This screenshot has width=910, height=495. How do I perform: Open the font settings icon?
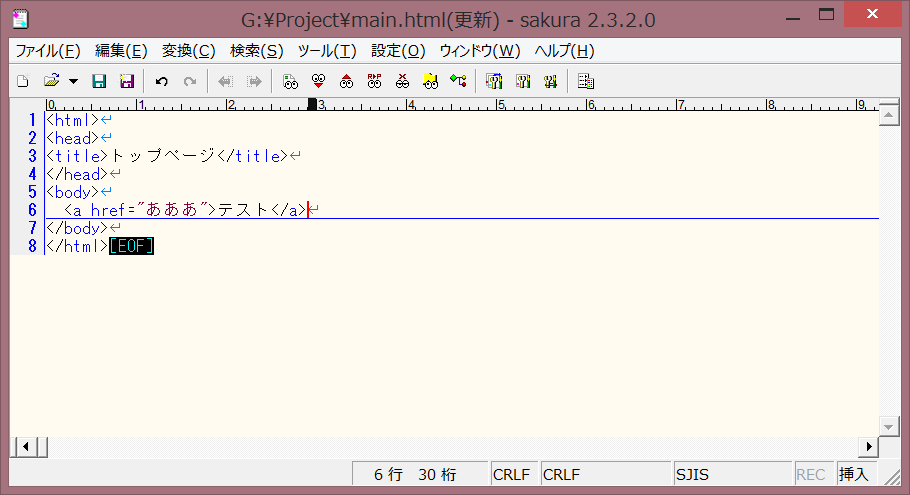(586, 81)
